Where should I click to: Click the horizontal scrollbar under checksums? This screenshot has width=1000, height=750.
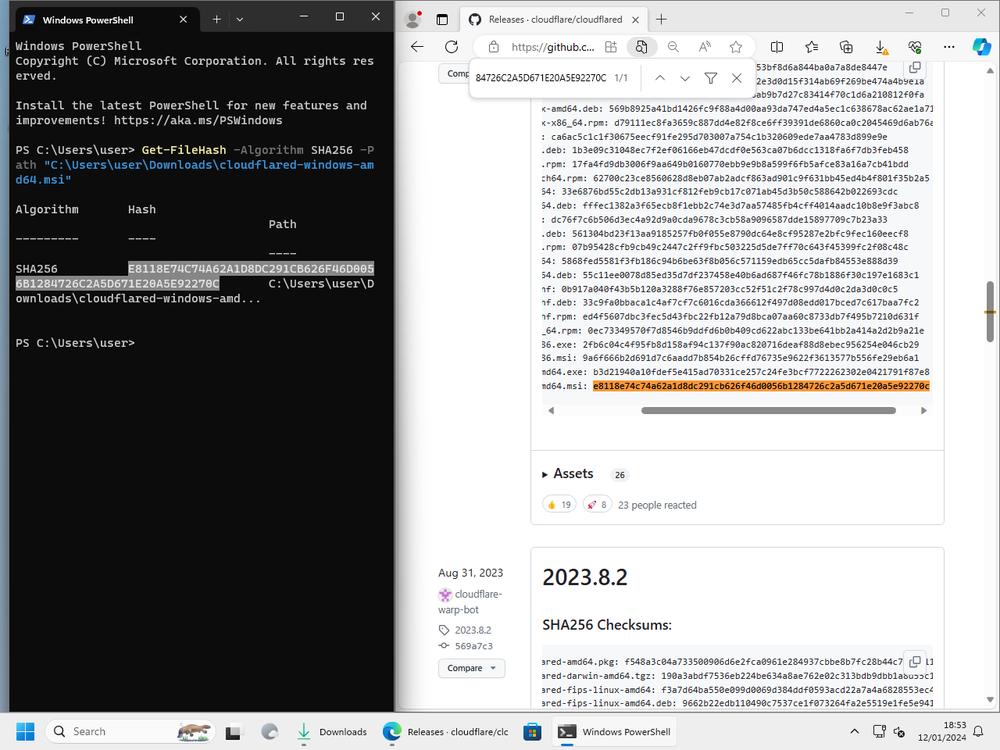[768, 411]
